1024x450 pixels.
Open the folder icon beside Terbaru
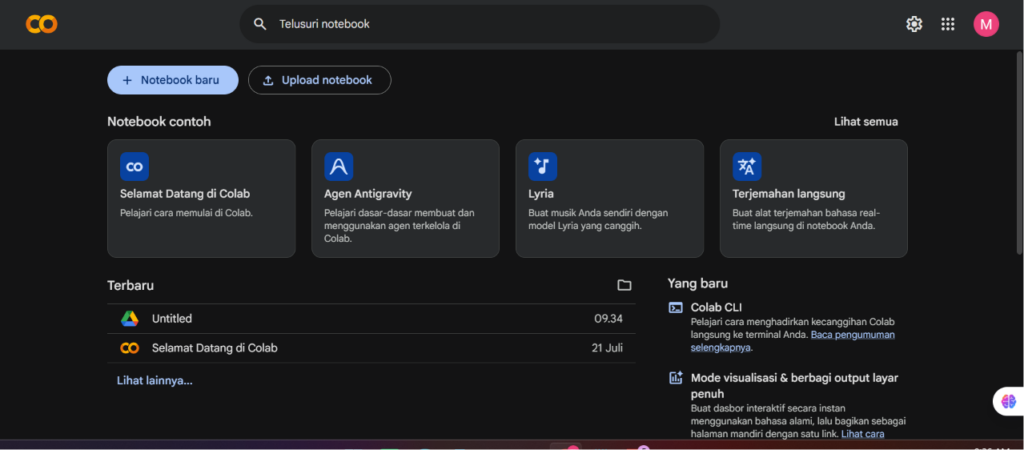pos(624,285)
